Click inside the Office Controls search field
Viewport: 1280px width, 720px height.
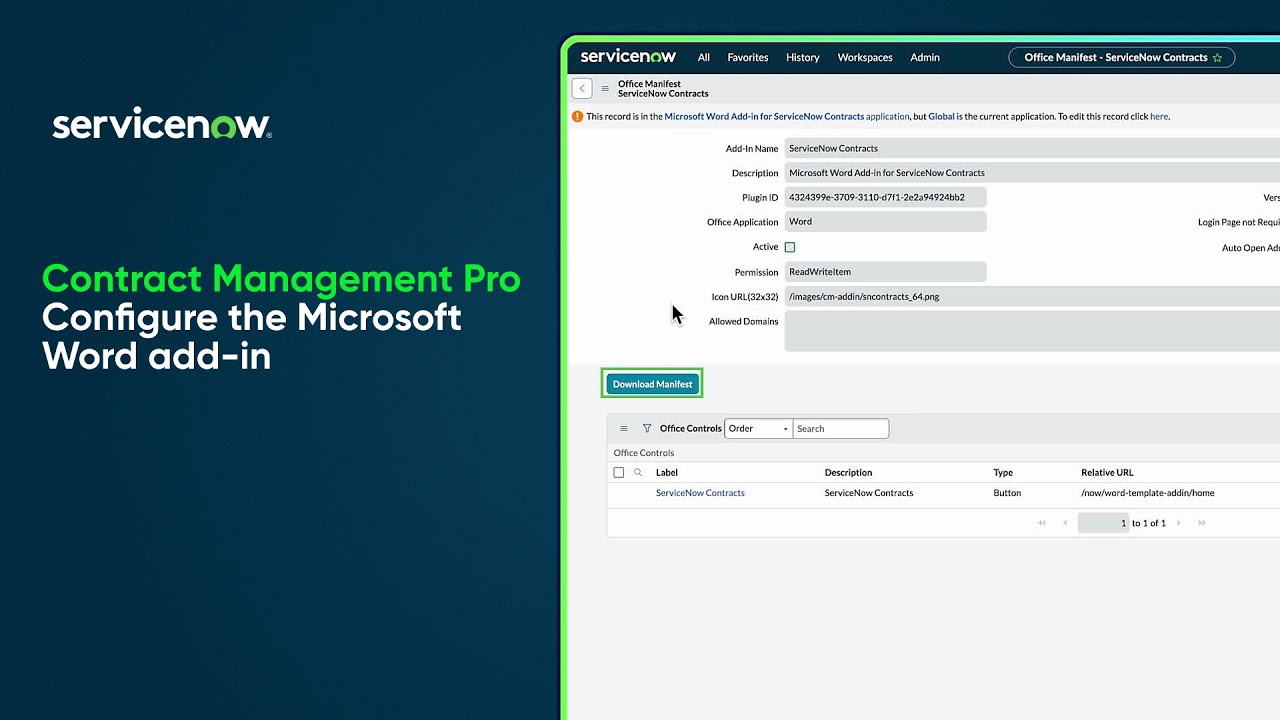840,428
